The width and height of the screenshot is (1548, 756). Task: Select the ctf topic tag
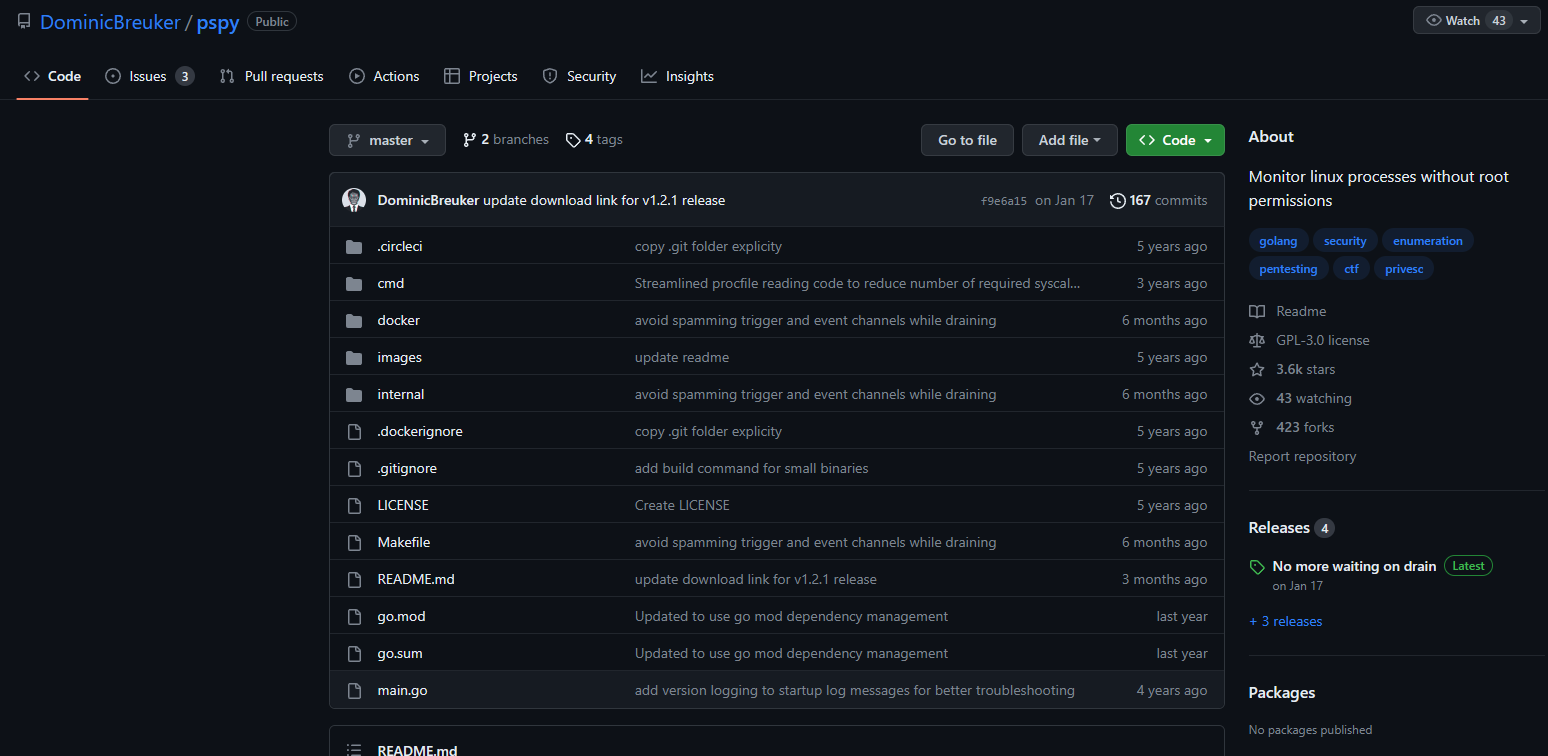[x=1351, y=269]
